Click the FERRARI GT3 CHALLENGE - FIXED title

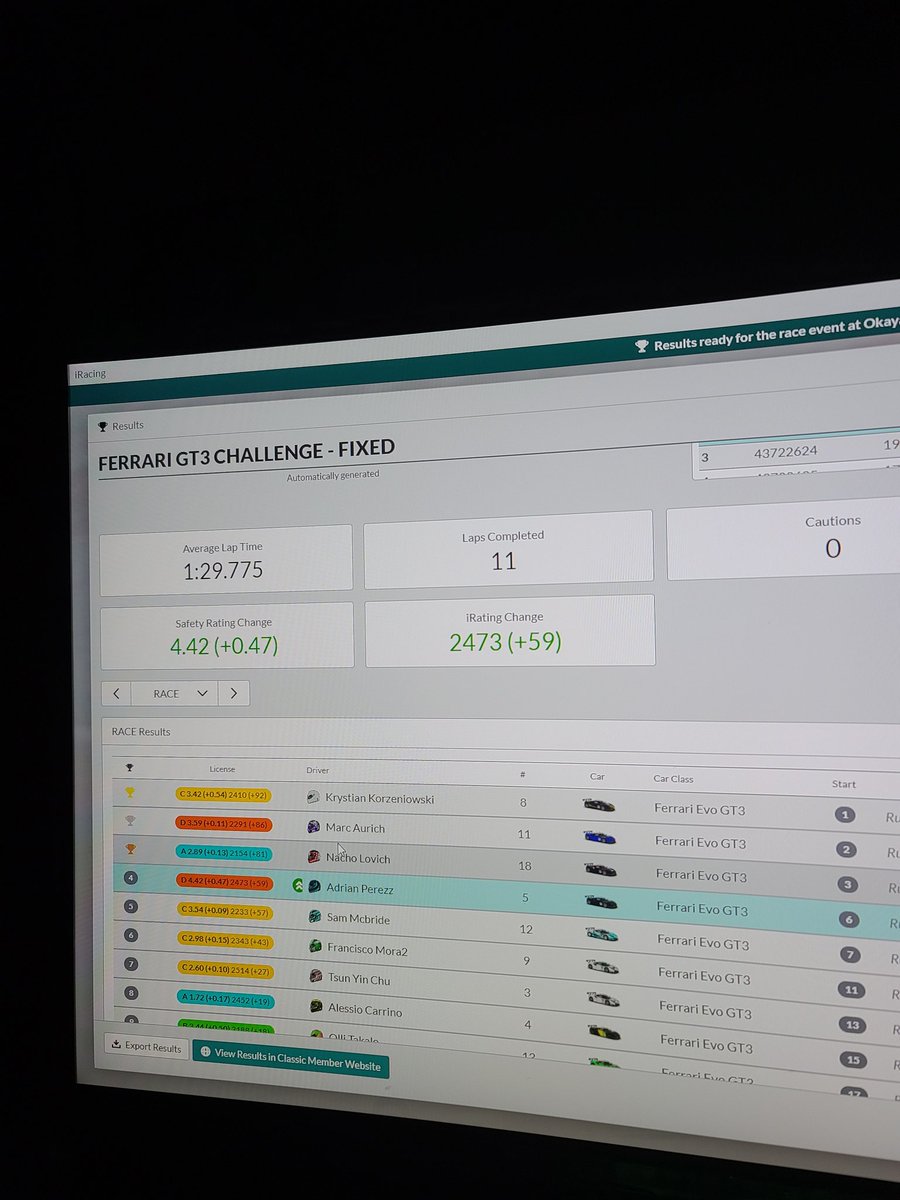pos(246,455)
